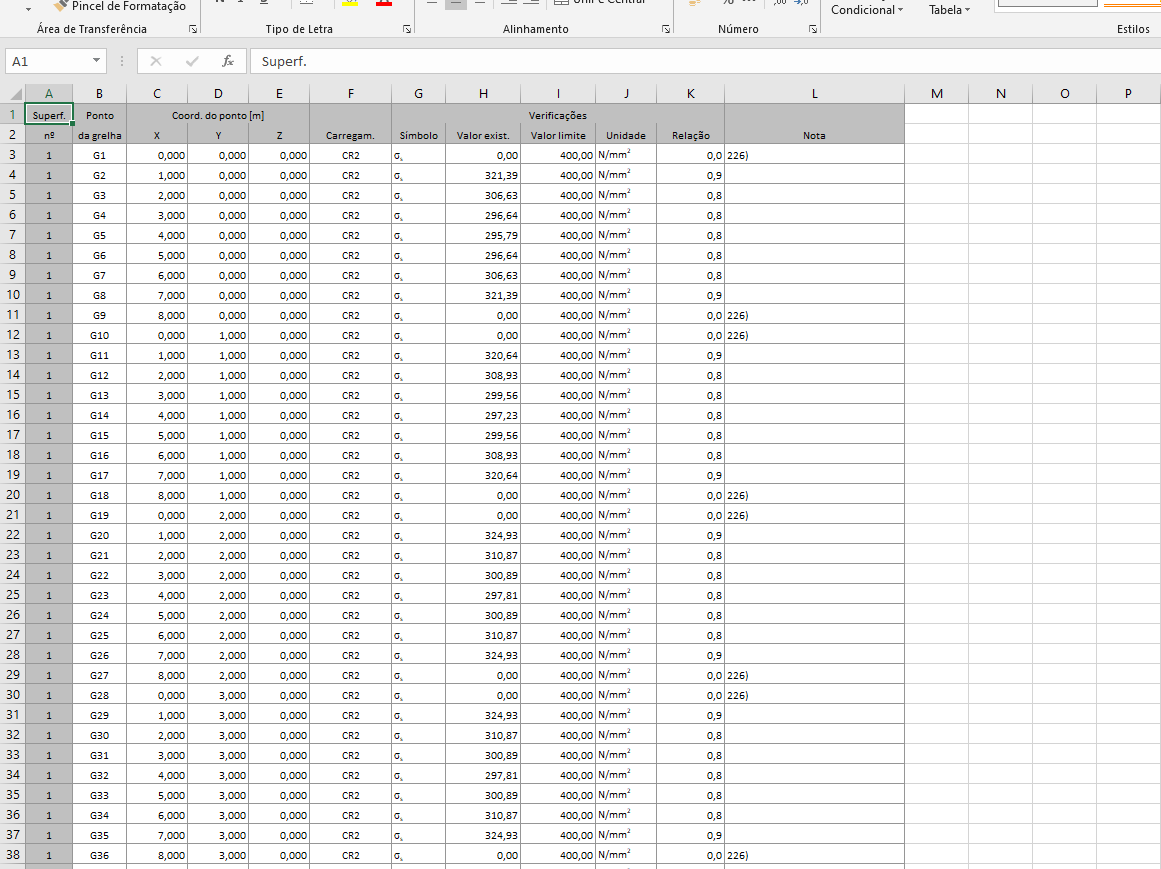Apply yellow highlight color to cell
Viewport: 1161px width, 869px height.
click(348, 2)
